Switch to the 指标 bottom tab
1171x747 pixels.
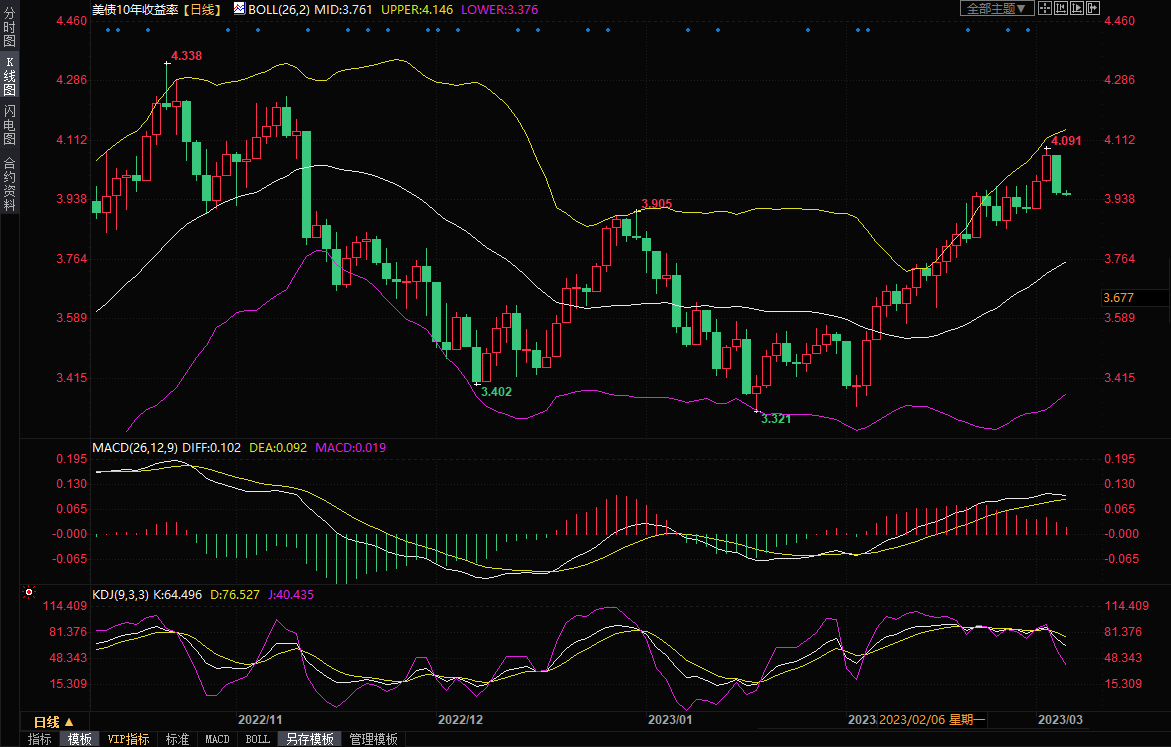point(40,740)
